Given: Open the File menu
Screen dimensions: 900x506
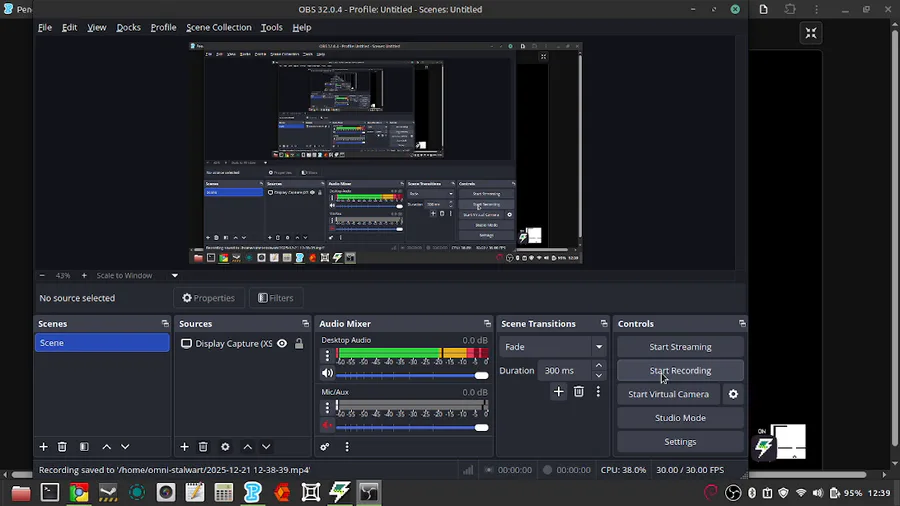Looking at the screenshot, I should click(45, 27).
